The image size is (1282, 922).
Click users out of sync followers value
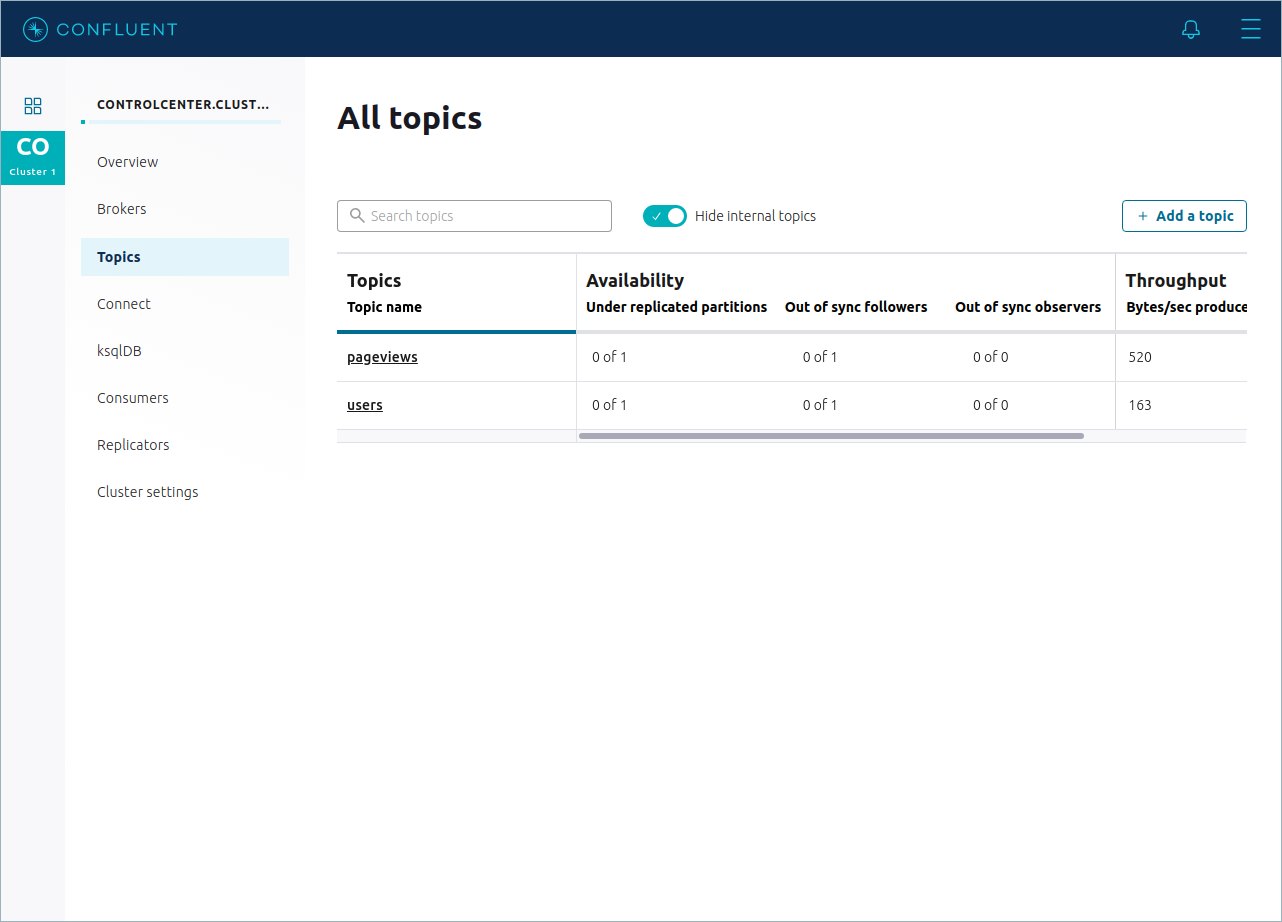[x=820, y=405]
